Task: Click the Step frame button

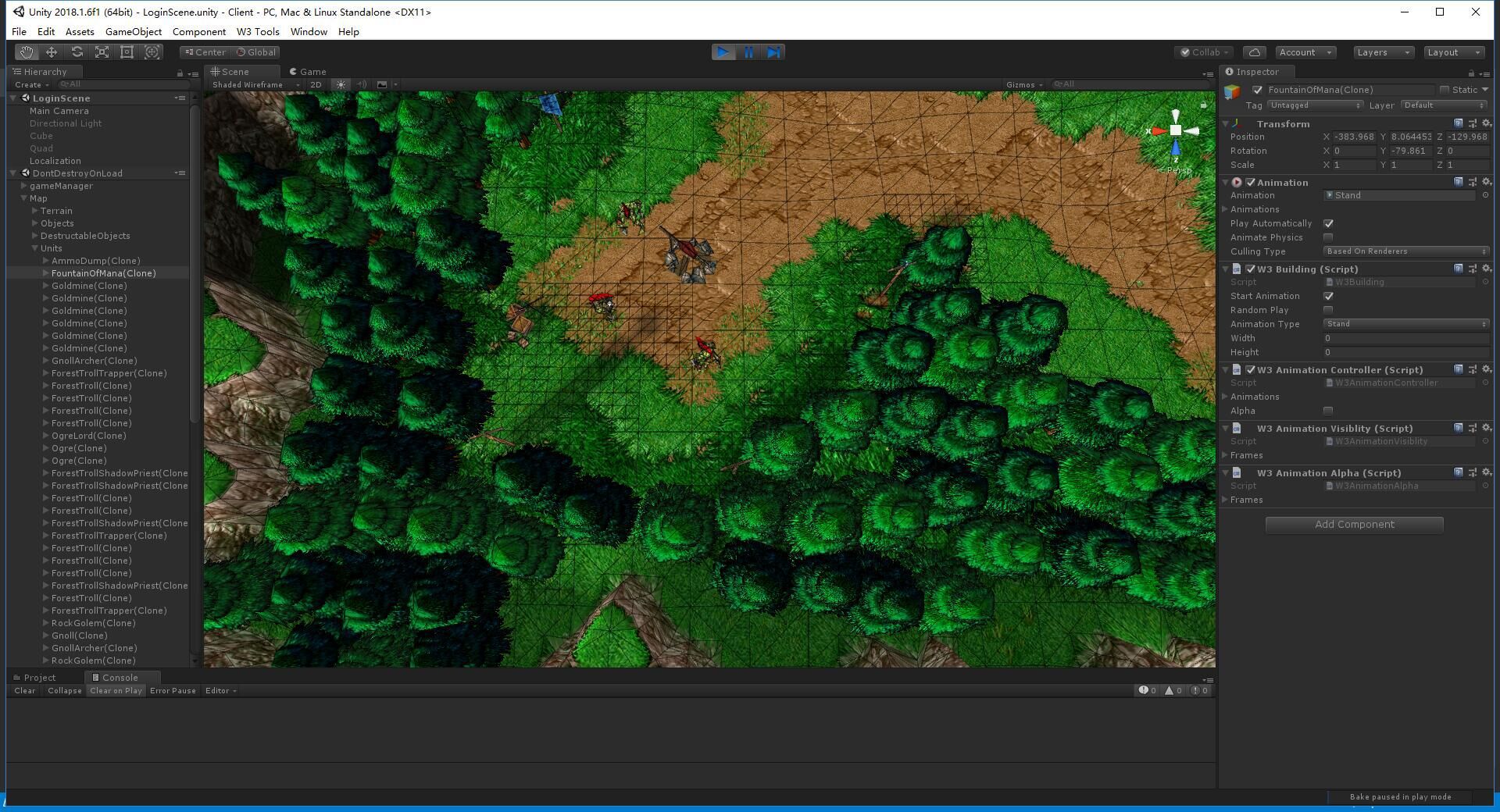Action: click(773, 52)
